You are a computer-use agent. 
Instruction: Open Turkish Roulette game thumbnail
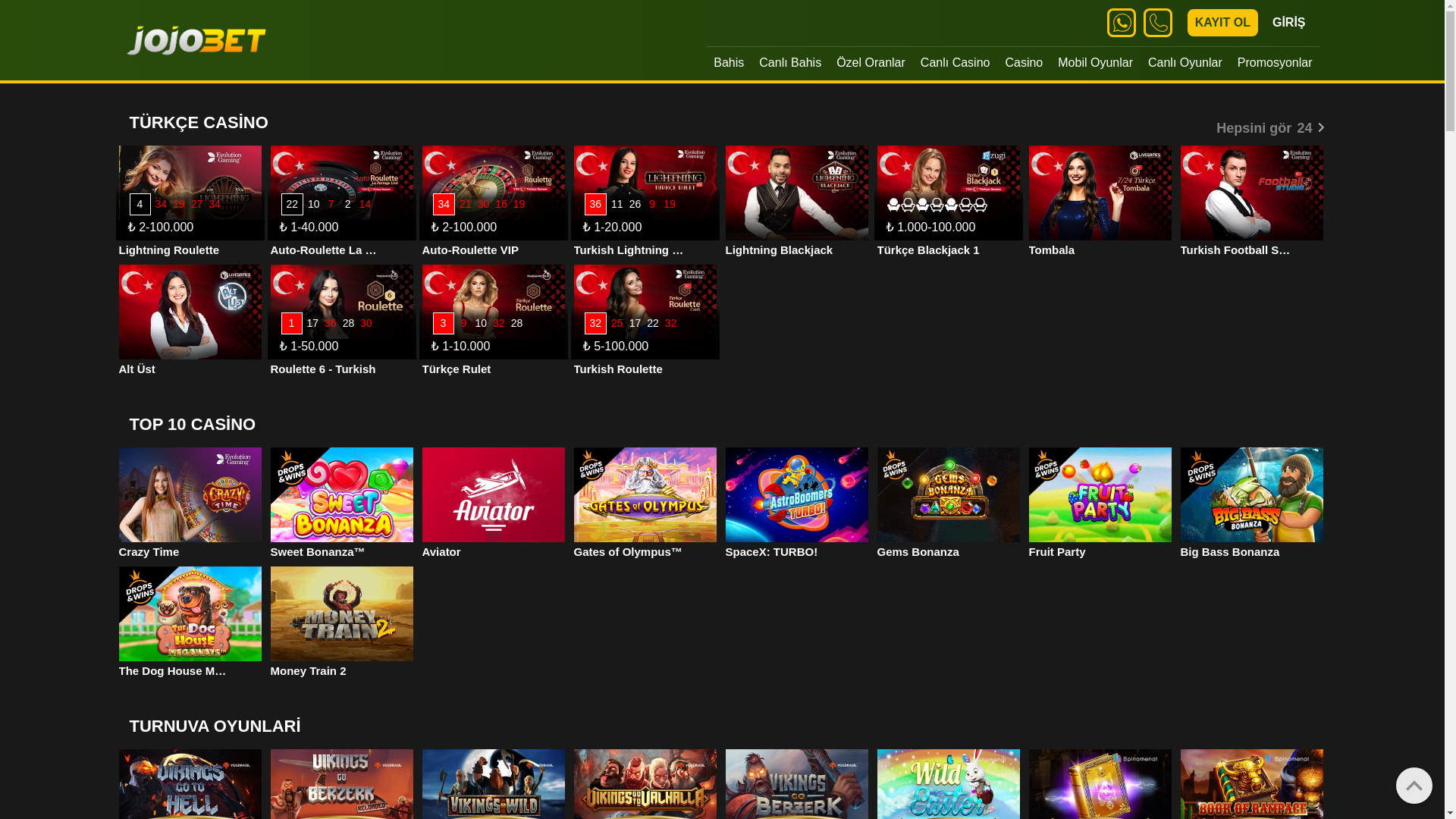pyautogui.click(x=645, y=312)
